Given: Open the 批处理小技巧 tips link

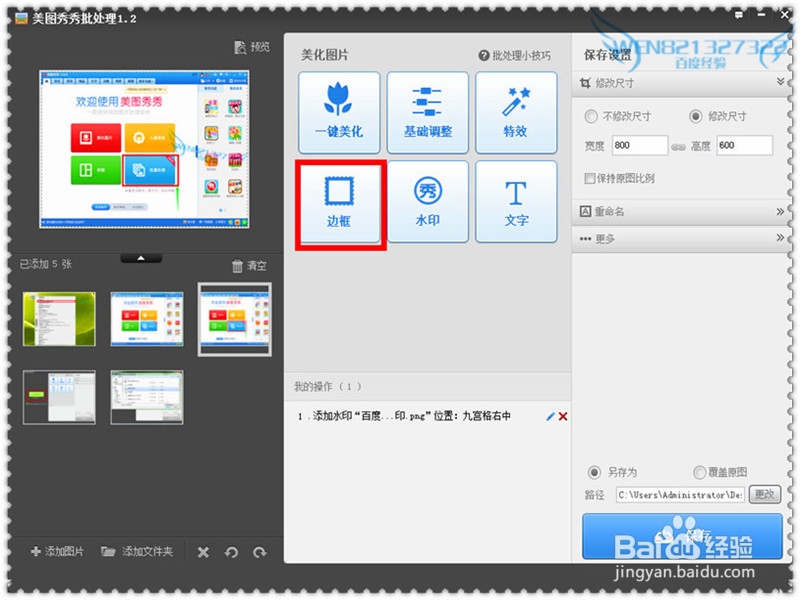Looking at the screenshot, I should pos(515,55).
